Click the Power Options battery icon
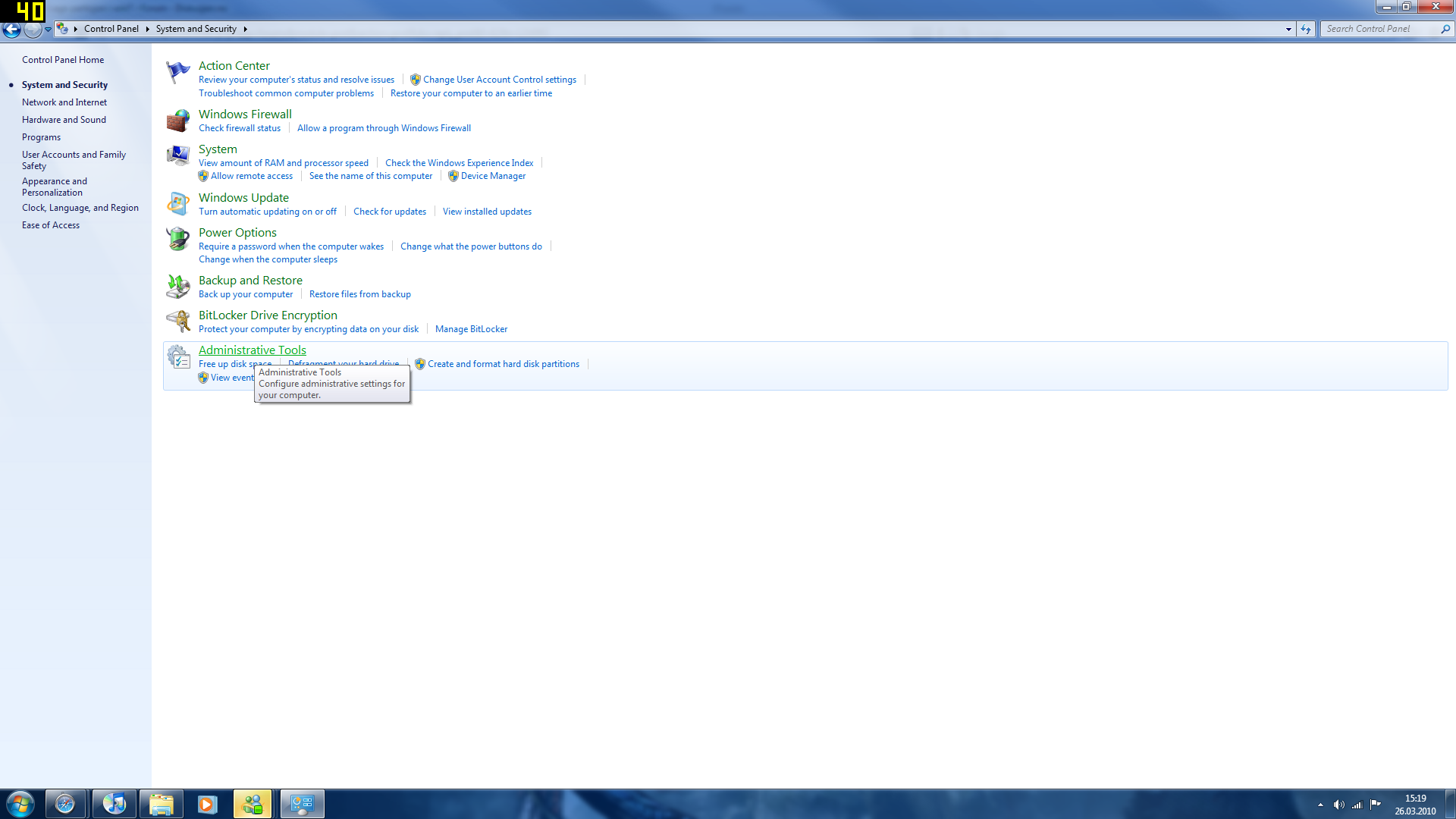The height and width of the screenshot is (819, 1456). pos(177,239)
